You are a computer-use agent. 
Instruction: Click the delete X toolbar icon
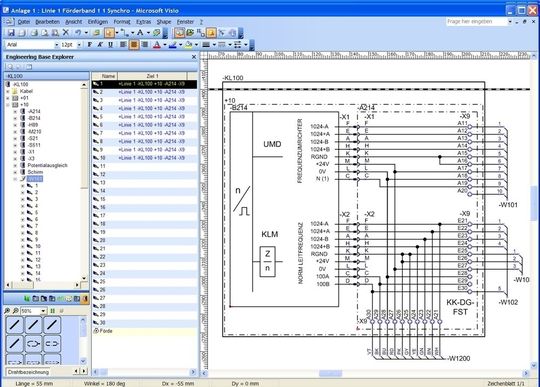point(66,33)
